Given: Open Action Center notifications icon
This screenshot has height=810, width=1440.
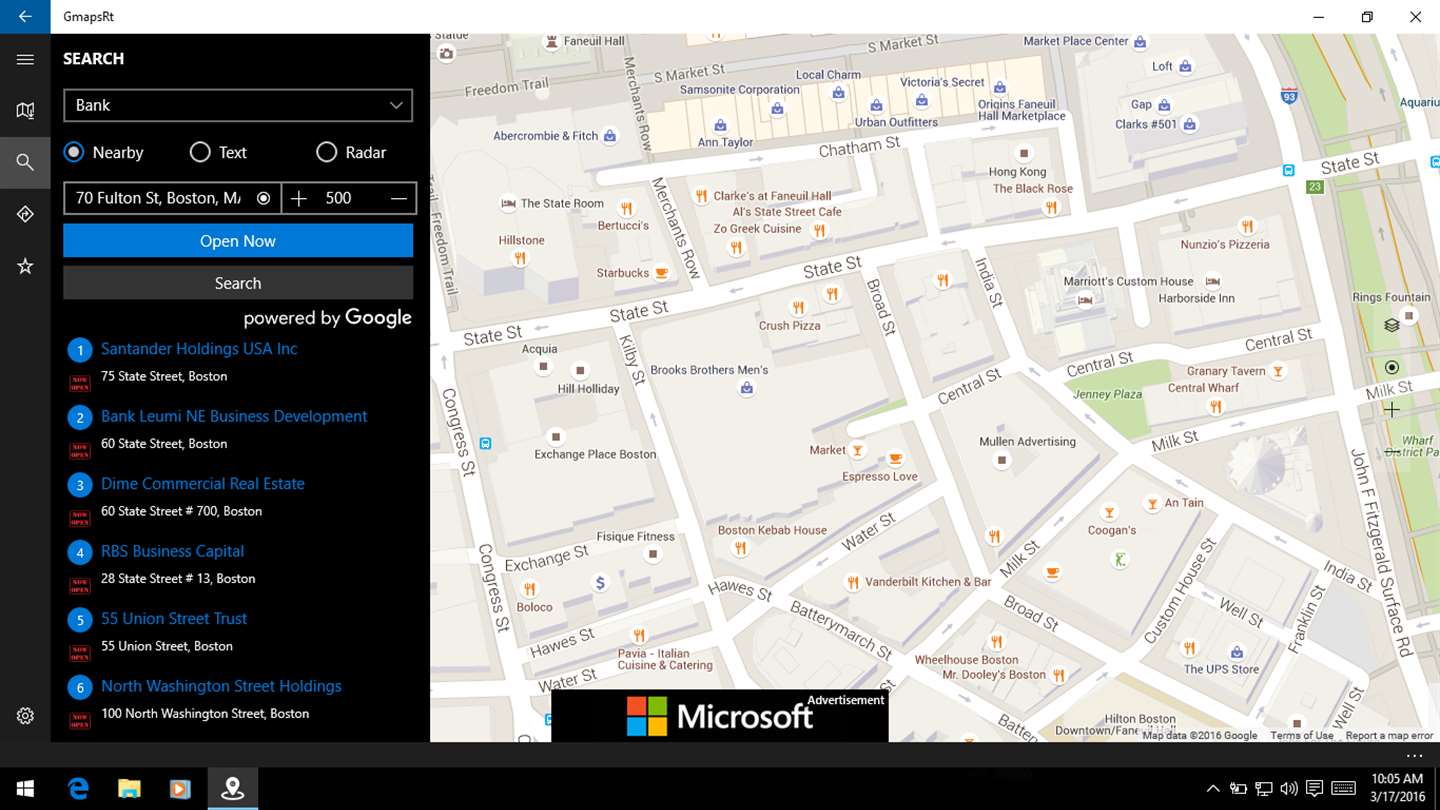Looking at the screenshot, I should pyautogui.click(x=1315, y=789).
